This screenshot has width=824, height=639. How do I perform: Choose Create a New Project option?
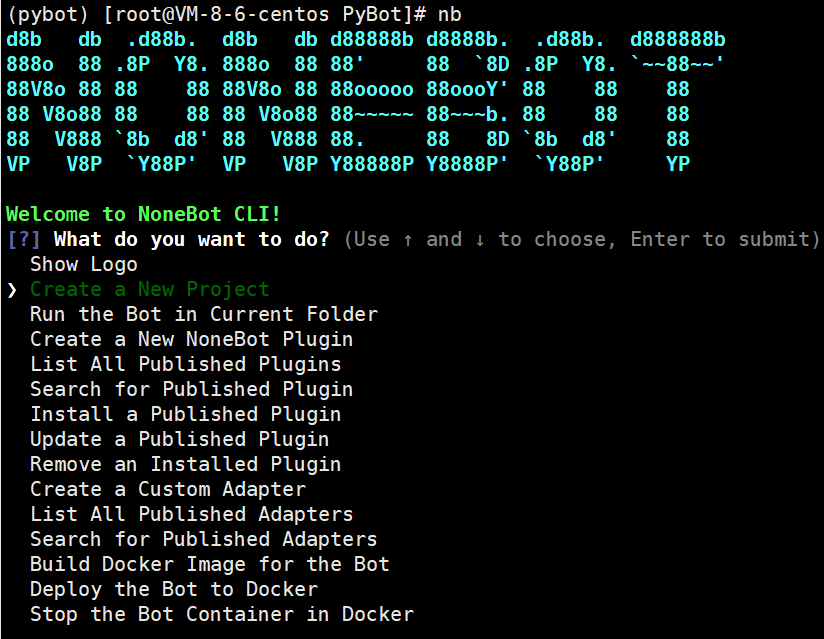pos(150,289)
